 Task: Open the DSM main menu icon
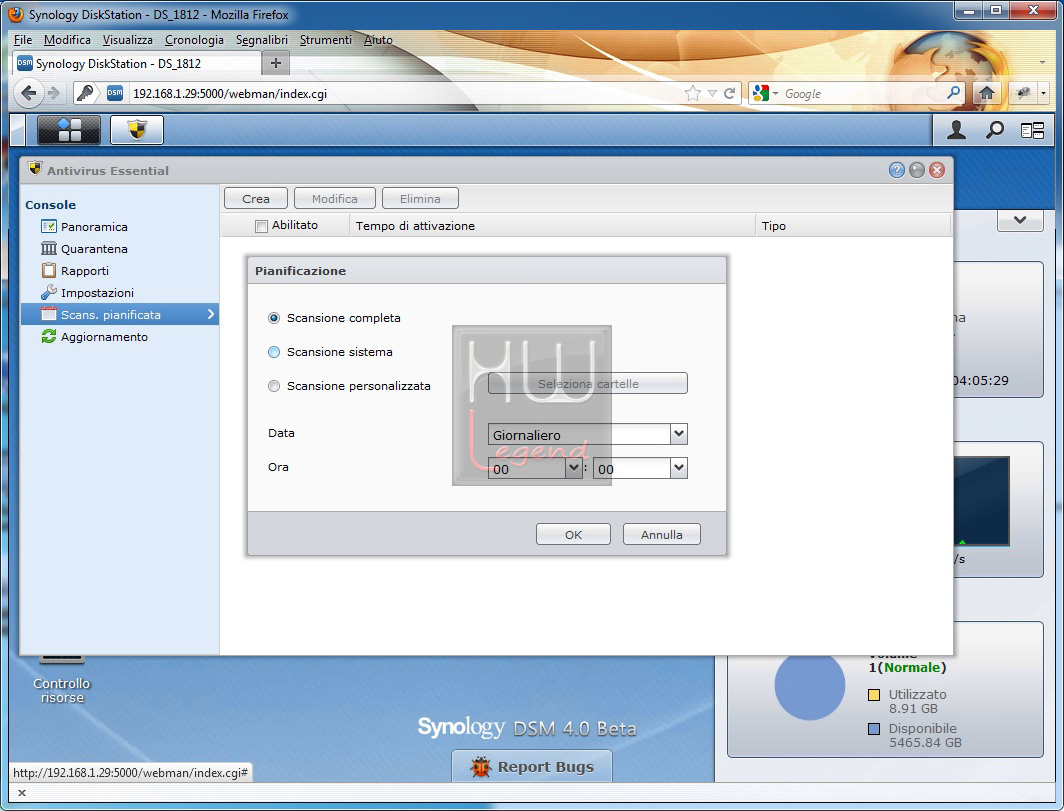click(x=69, y=130)
